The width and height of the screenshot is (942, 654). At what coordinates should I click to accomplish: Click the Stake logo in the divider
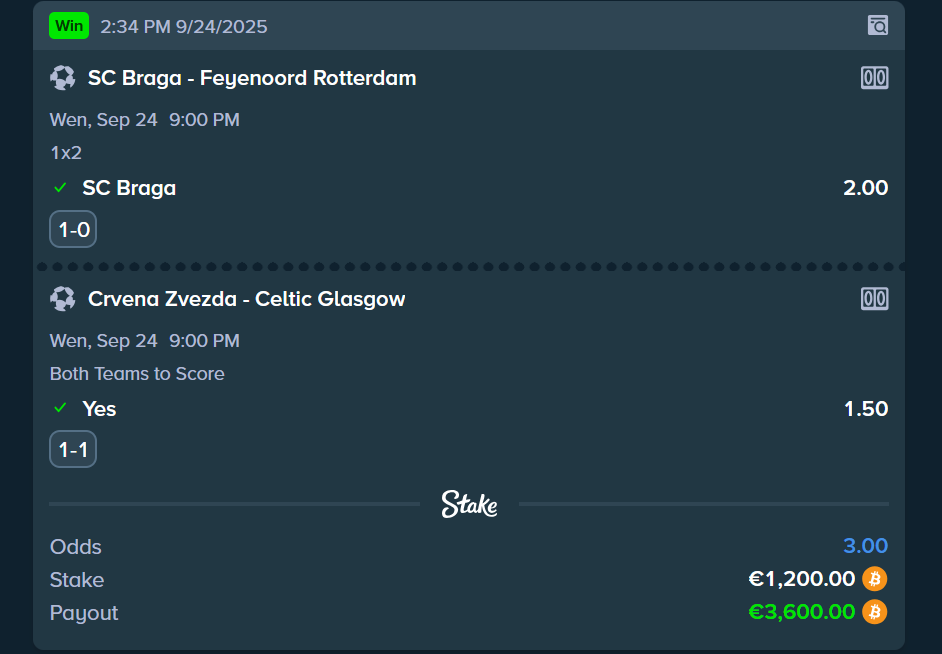point(469,504)
